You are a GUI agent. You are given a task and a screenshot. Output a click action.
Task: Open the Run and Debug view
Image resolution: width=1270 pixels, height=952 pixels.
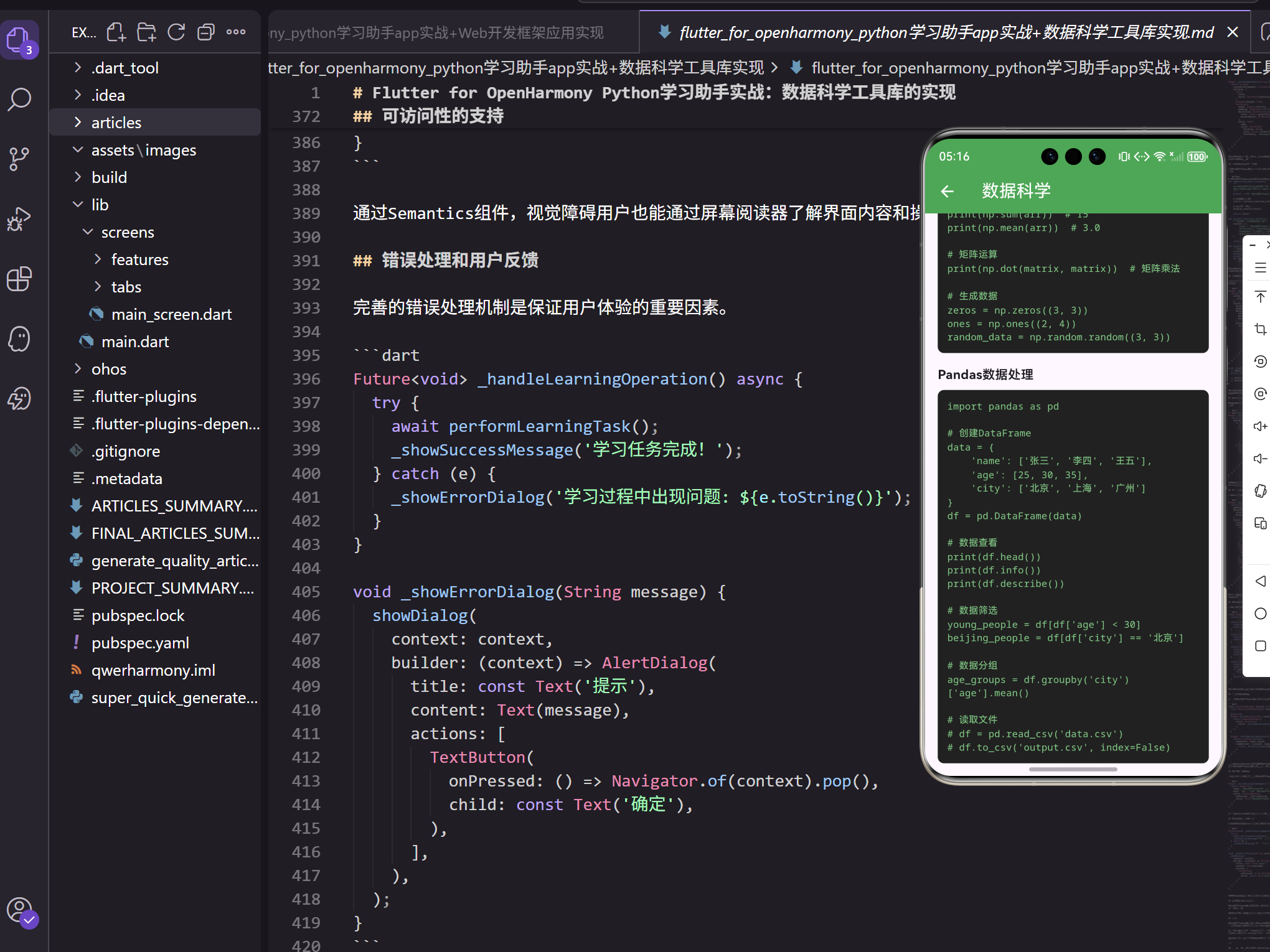click(x=20, y=218)
